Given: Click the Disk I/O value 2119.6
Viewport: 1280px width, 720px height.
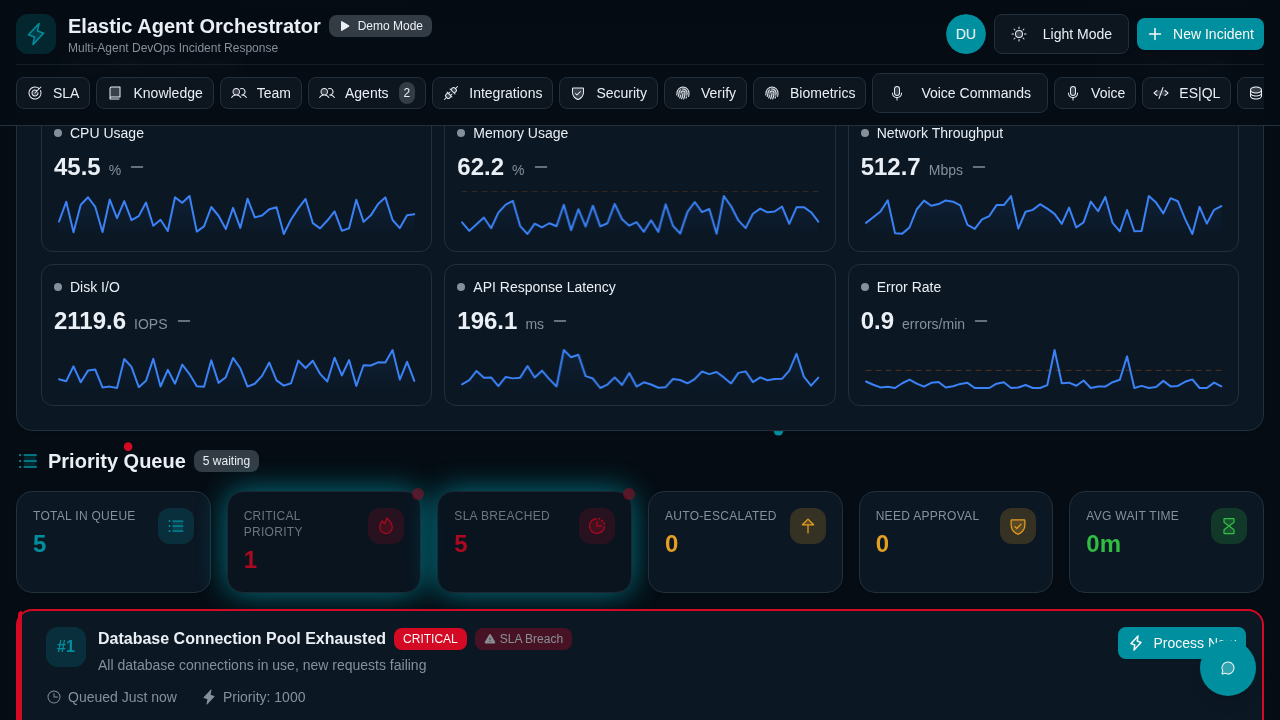Looking at the screenshot, I should point(90,321).
